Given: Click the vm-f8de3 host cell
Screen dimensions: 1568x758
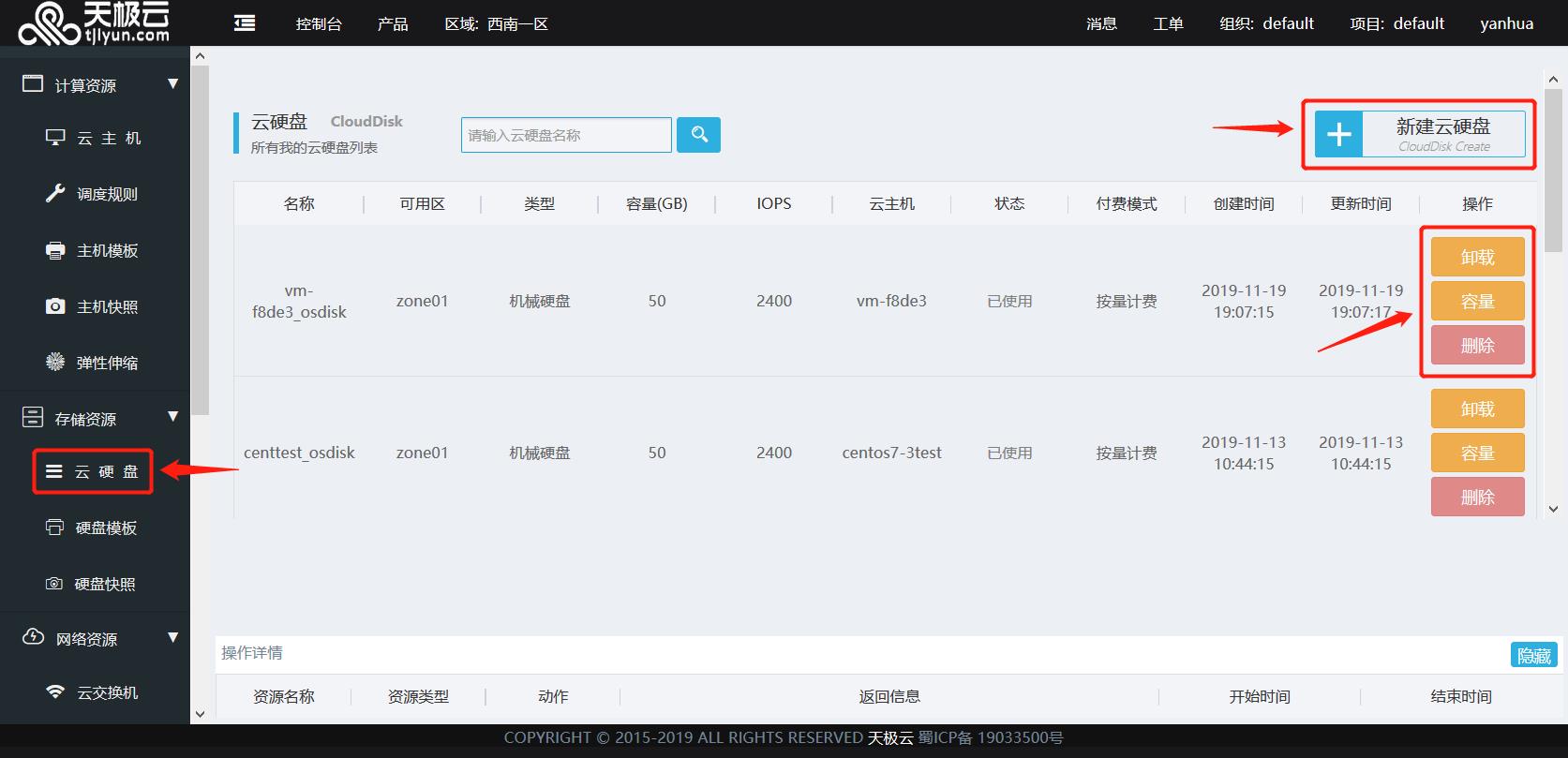Looking at the screenshot, I should [x=891, y=301].
